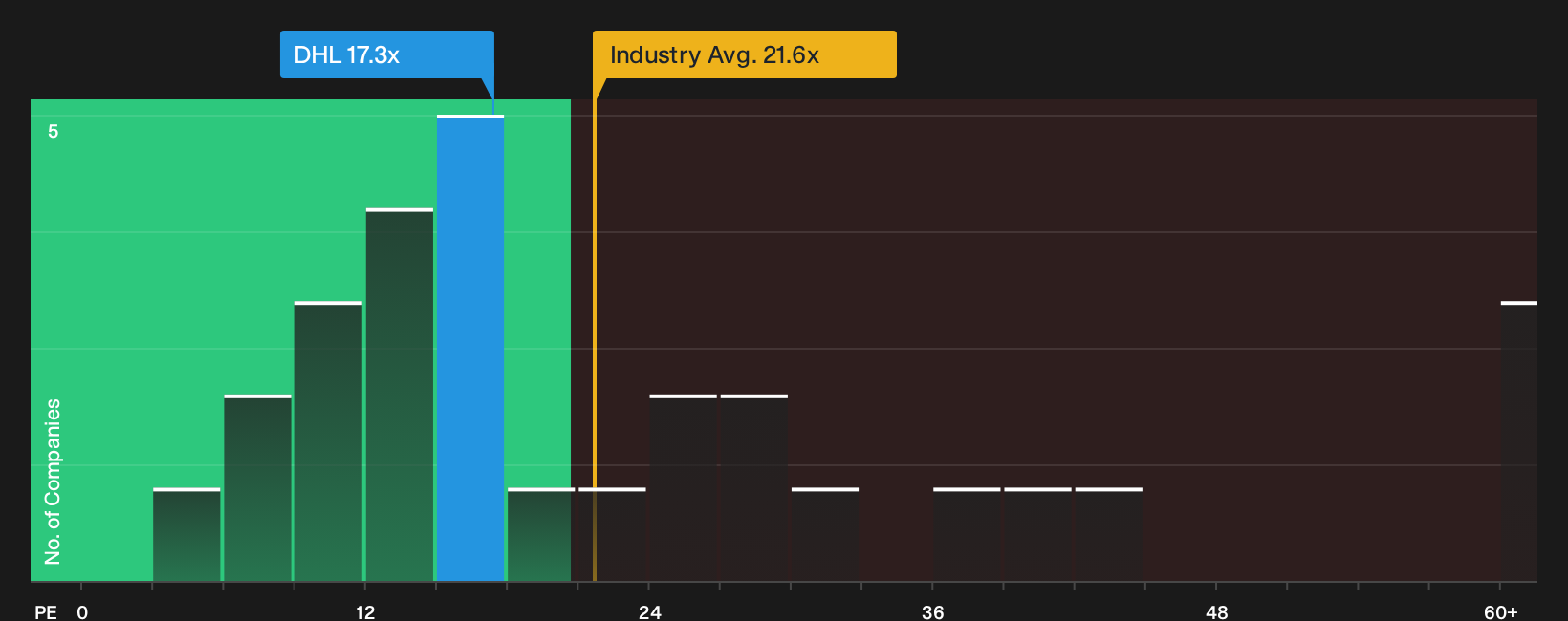Click the '24' x-axis tick label
The height and width of the screenshot is (621, 1568).
click(x=649, y=611)
